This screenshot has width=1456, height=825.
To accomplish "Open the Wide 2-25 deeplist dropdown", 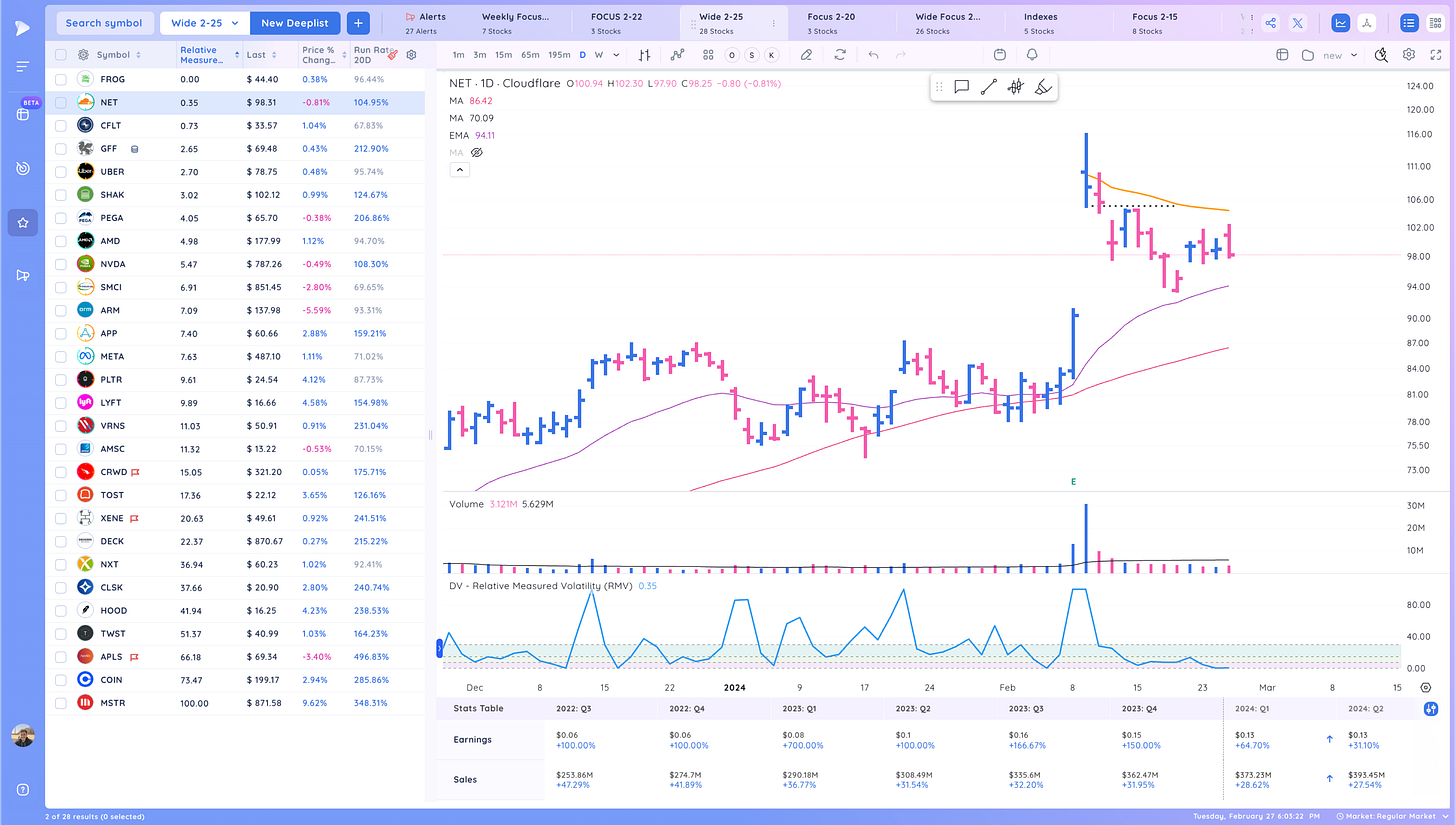I will coord(204,22).
